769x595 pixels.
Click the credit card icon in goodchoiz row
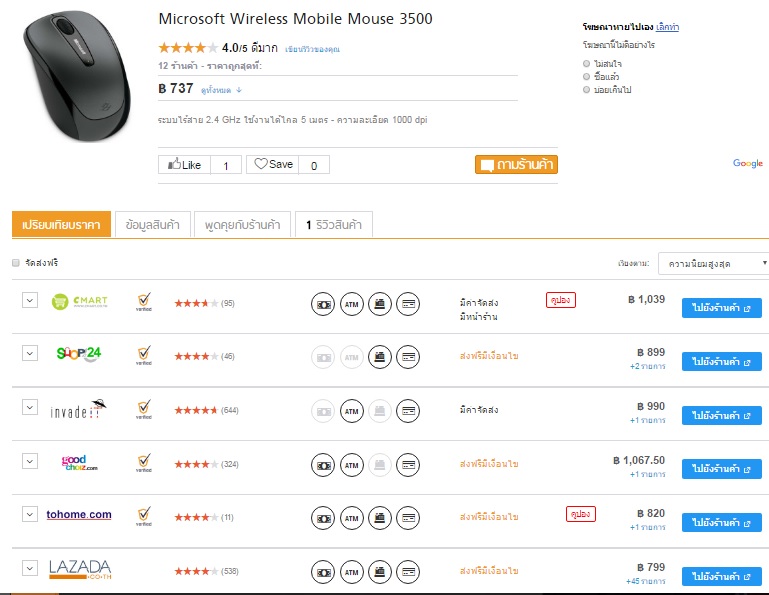tap(408, 465)
